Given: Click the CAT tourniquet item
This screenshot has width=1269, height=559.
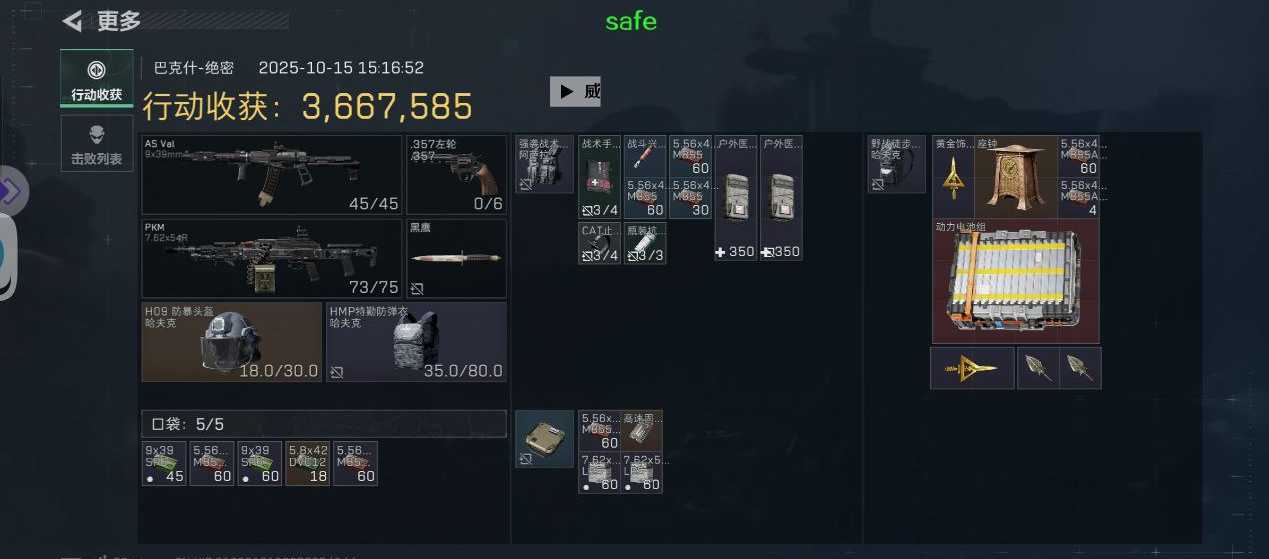Looking at the screenshot, I should [599, 244].
